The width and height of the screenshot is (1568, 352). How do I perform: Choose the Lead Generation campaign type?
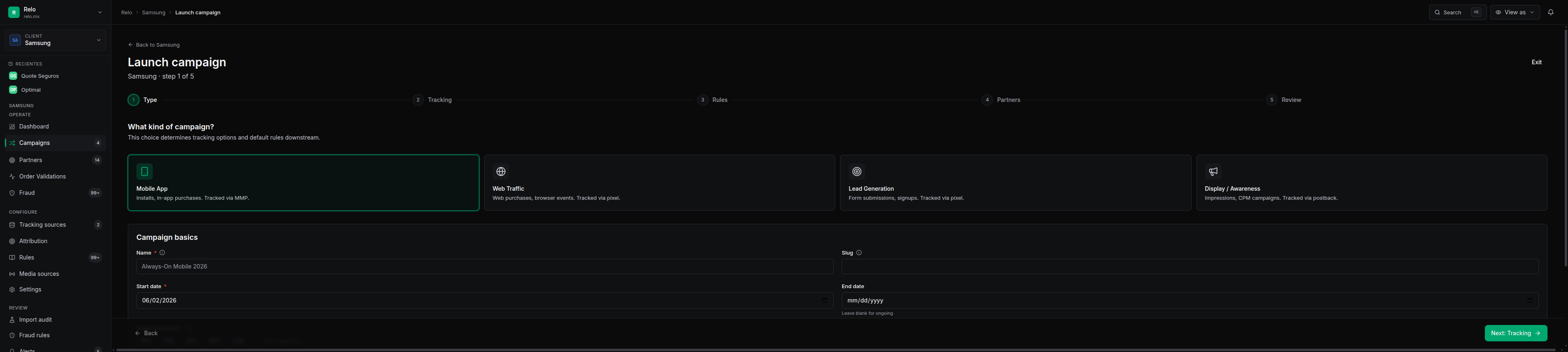(x=1015, y=183)
